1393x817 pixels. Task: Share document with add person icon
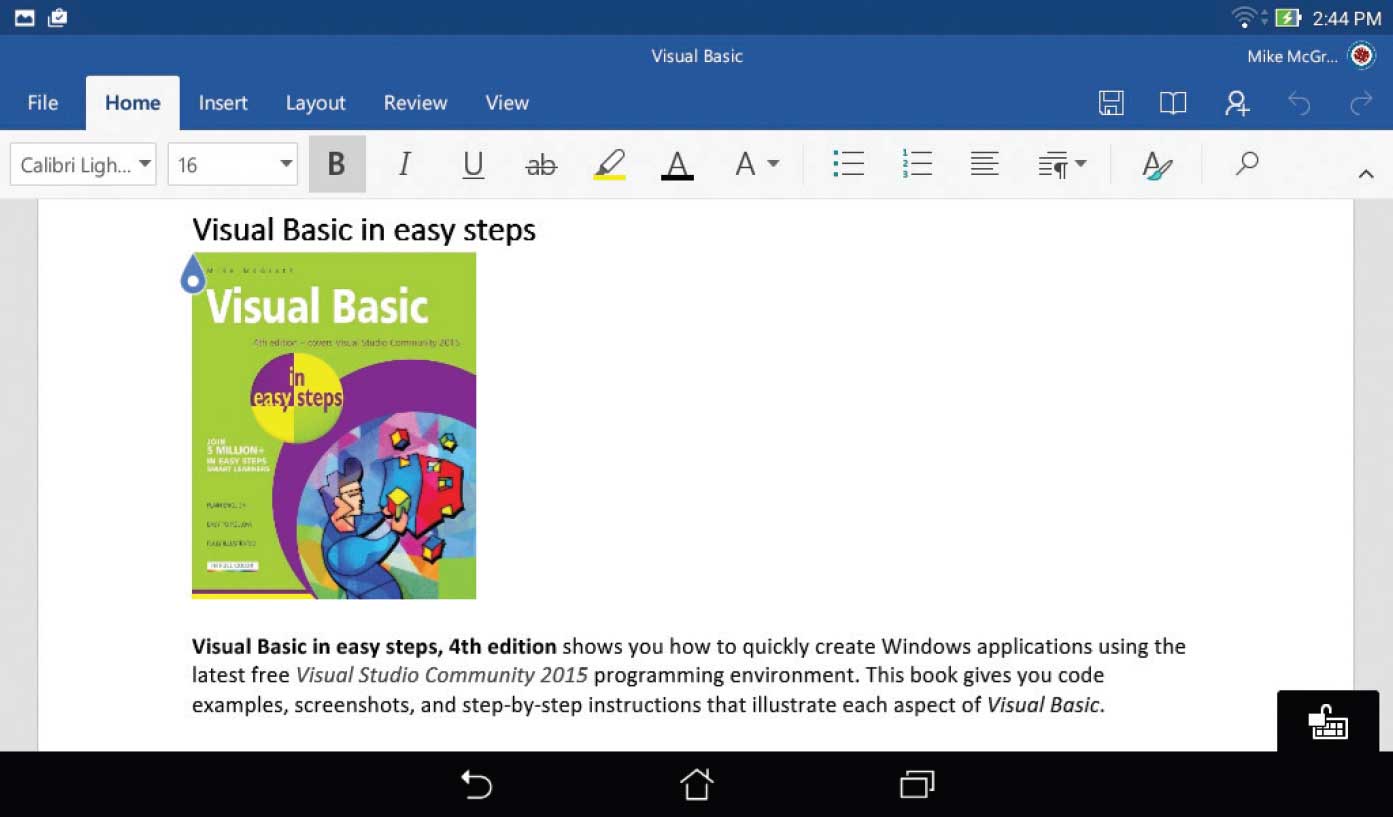tap(1237, 102)
